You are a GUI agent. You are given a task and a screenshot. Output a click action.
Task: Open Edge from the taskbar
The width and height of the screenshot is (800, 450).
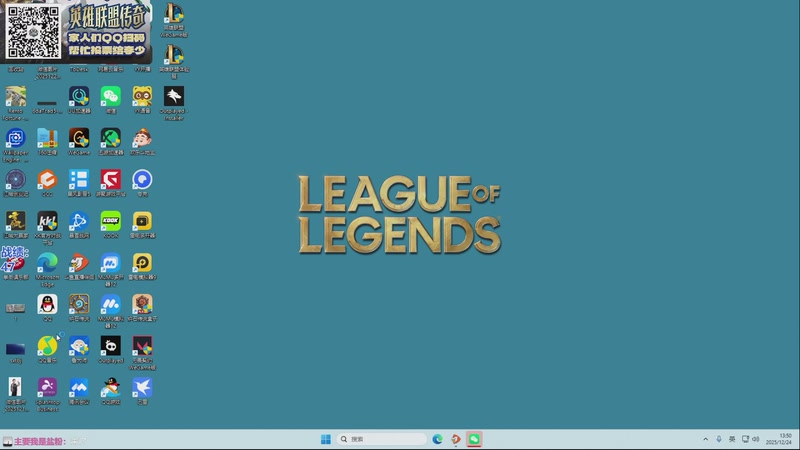point(437,439)
